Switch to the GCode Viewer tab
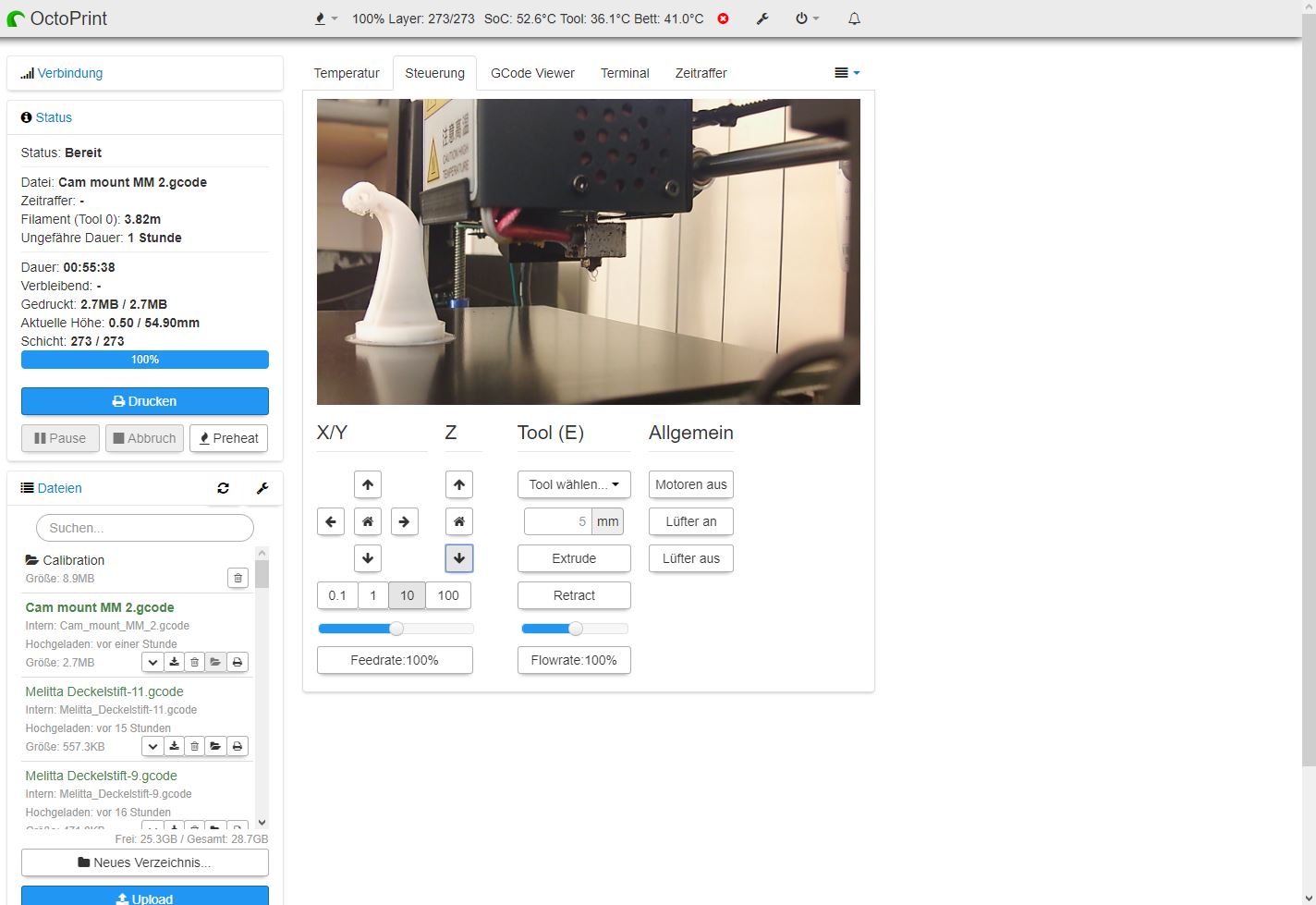 pos(532,73)
